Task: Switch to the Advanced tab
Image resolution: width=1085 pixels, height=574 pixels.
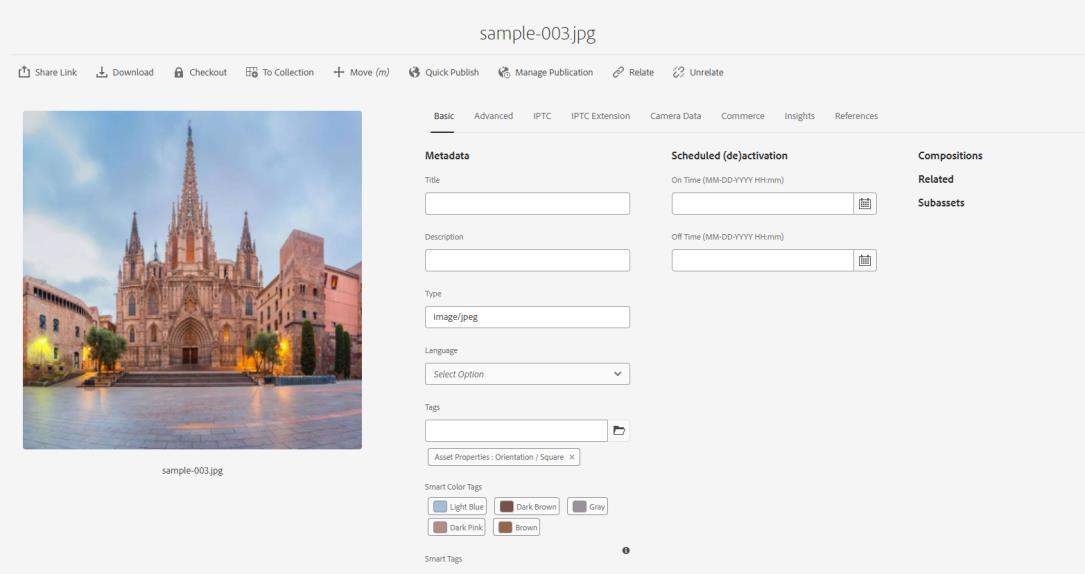Action: 493,116
